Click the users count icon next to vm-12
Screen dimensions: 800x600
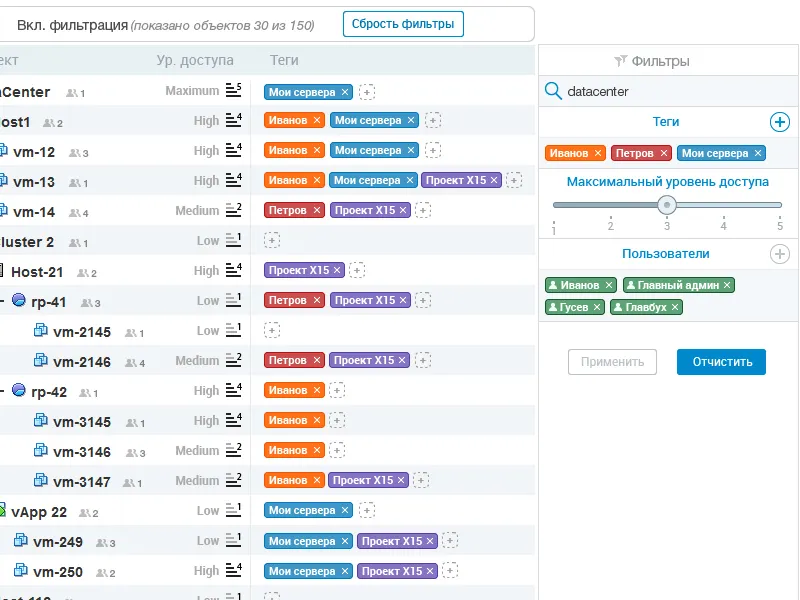pos(78,153)
